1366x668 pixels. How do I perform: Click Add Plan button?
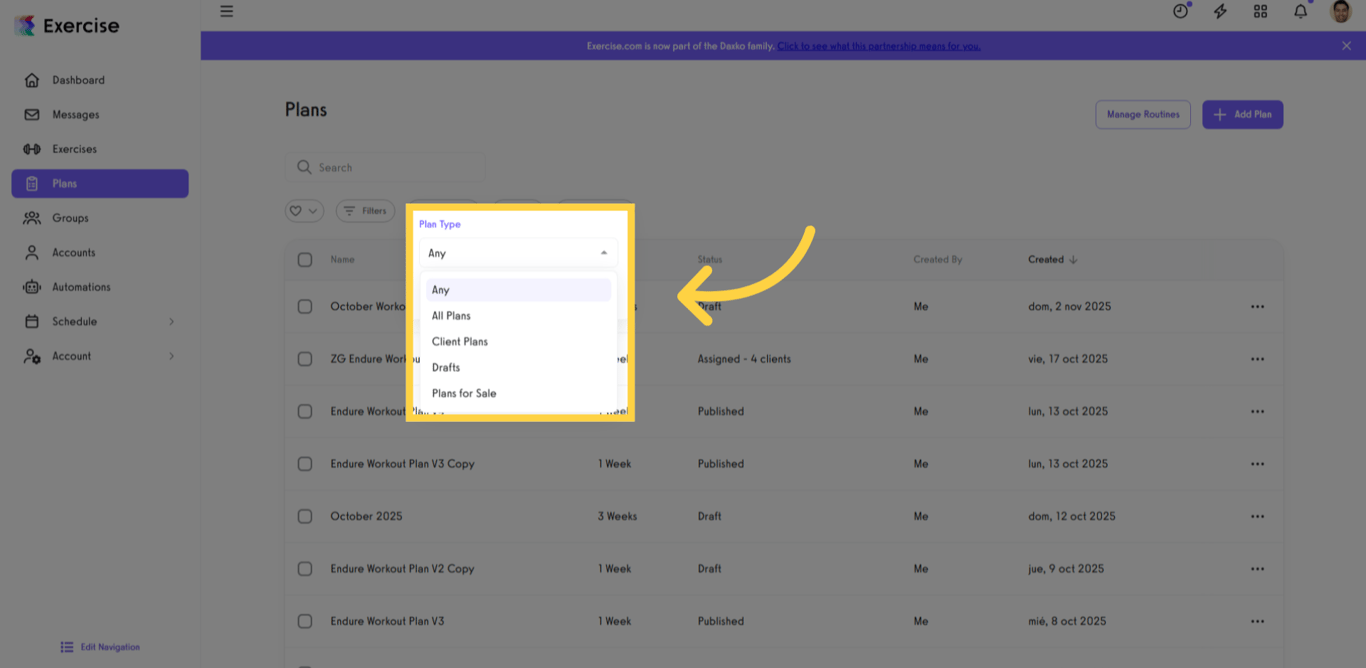[x=1243, y=115]
